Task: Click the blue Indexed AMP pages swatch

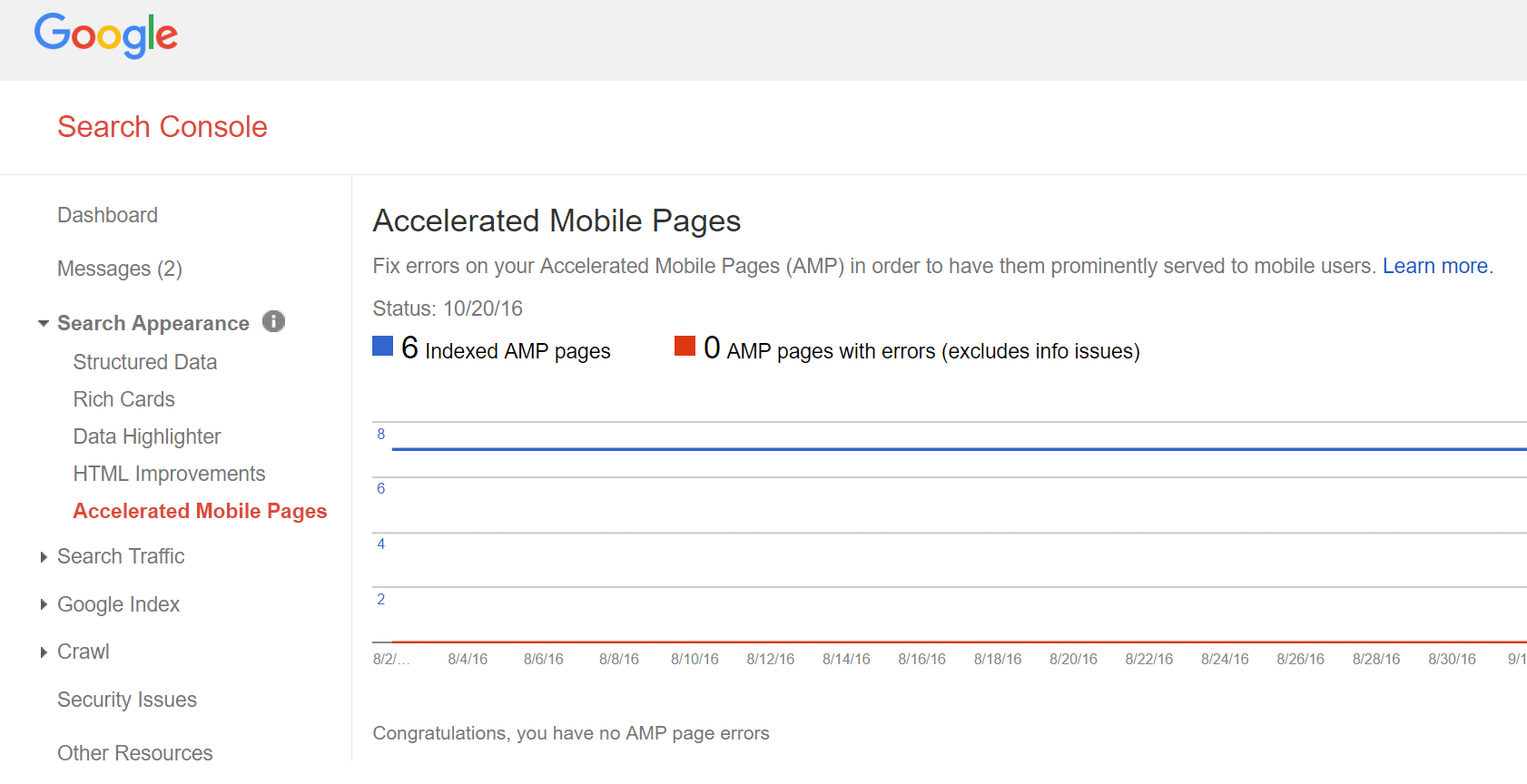Action: pyautogui.click(x=382, y=346)
